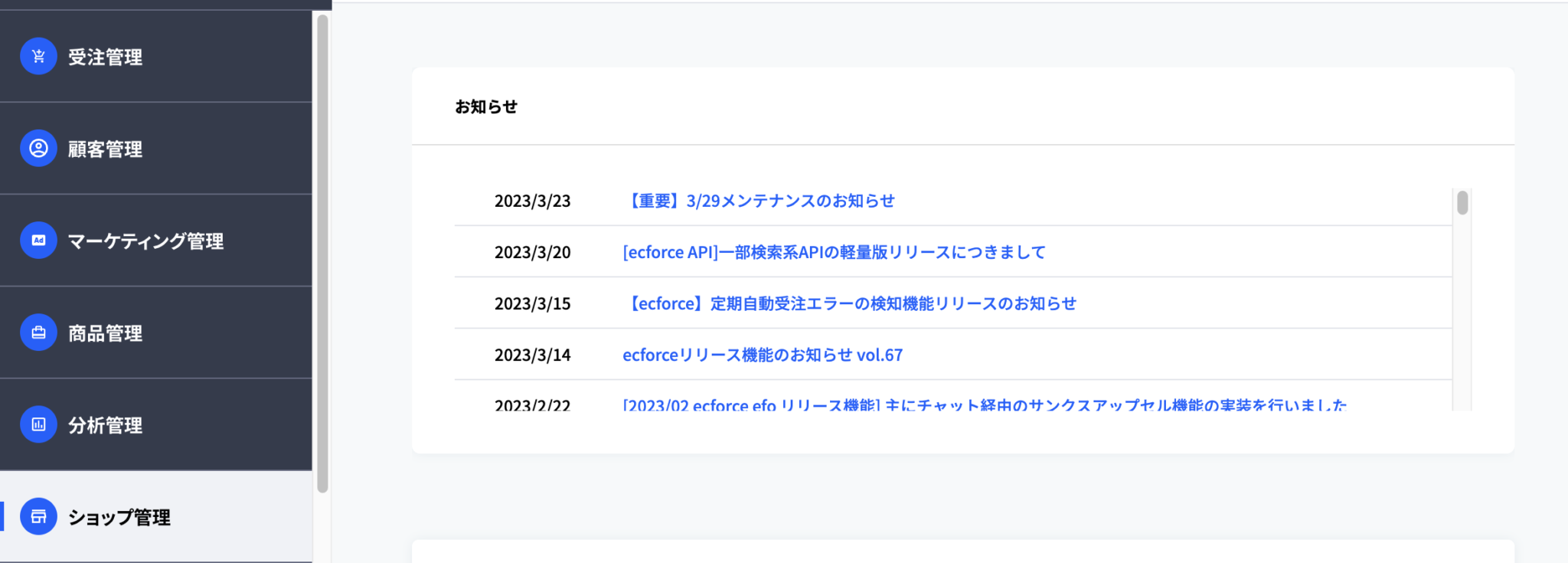The width and height of the screenshot is (1568, 563).
Task: Click the date 2023/3/23 in the list
Action: 532,201
